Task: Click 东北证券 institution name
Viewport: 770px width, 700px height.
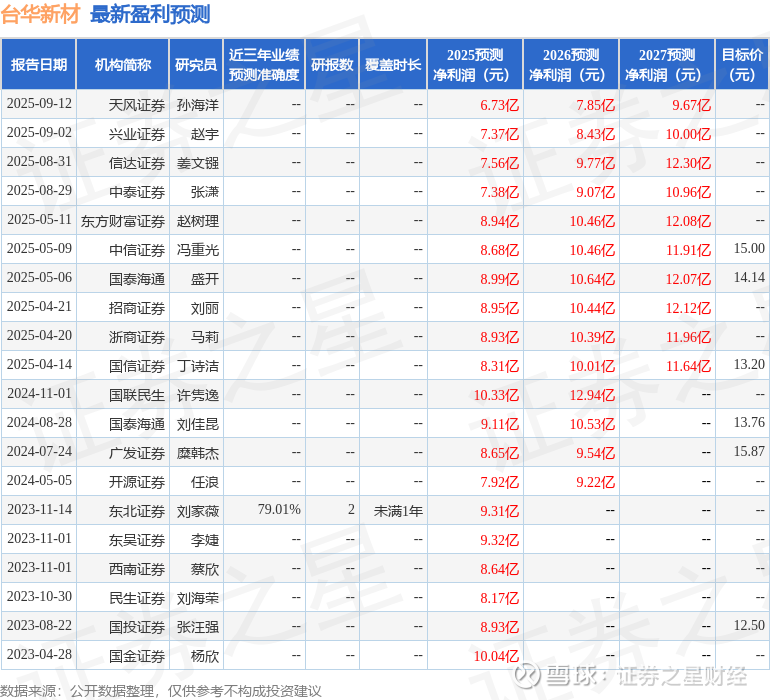Action: pos(137,511)
